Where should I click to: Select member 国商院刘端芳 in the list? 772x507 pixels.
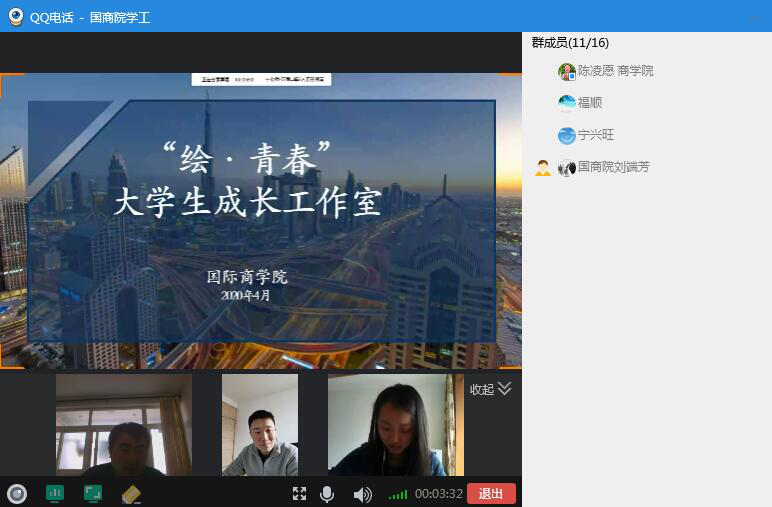(x=613, y=167)
